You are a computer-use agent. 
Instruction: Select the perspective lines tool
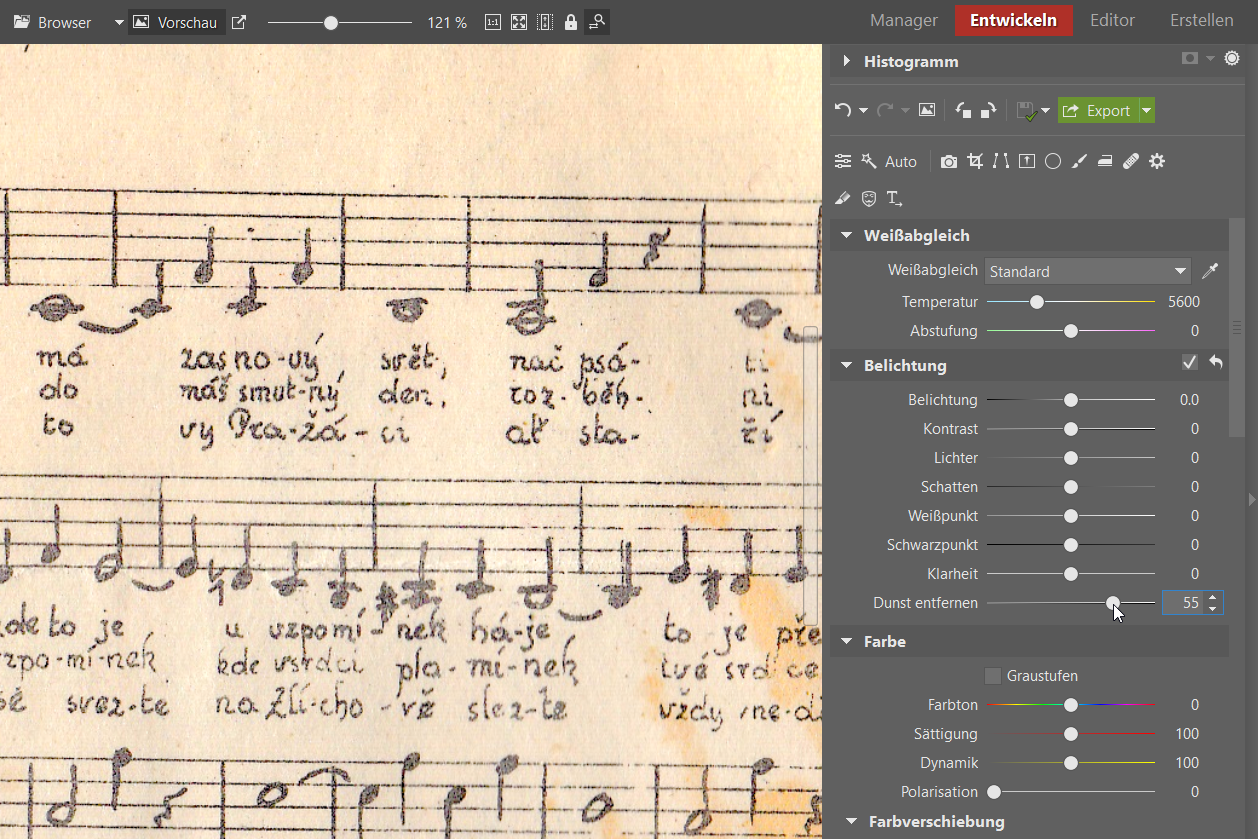(1001, 161)
